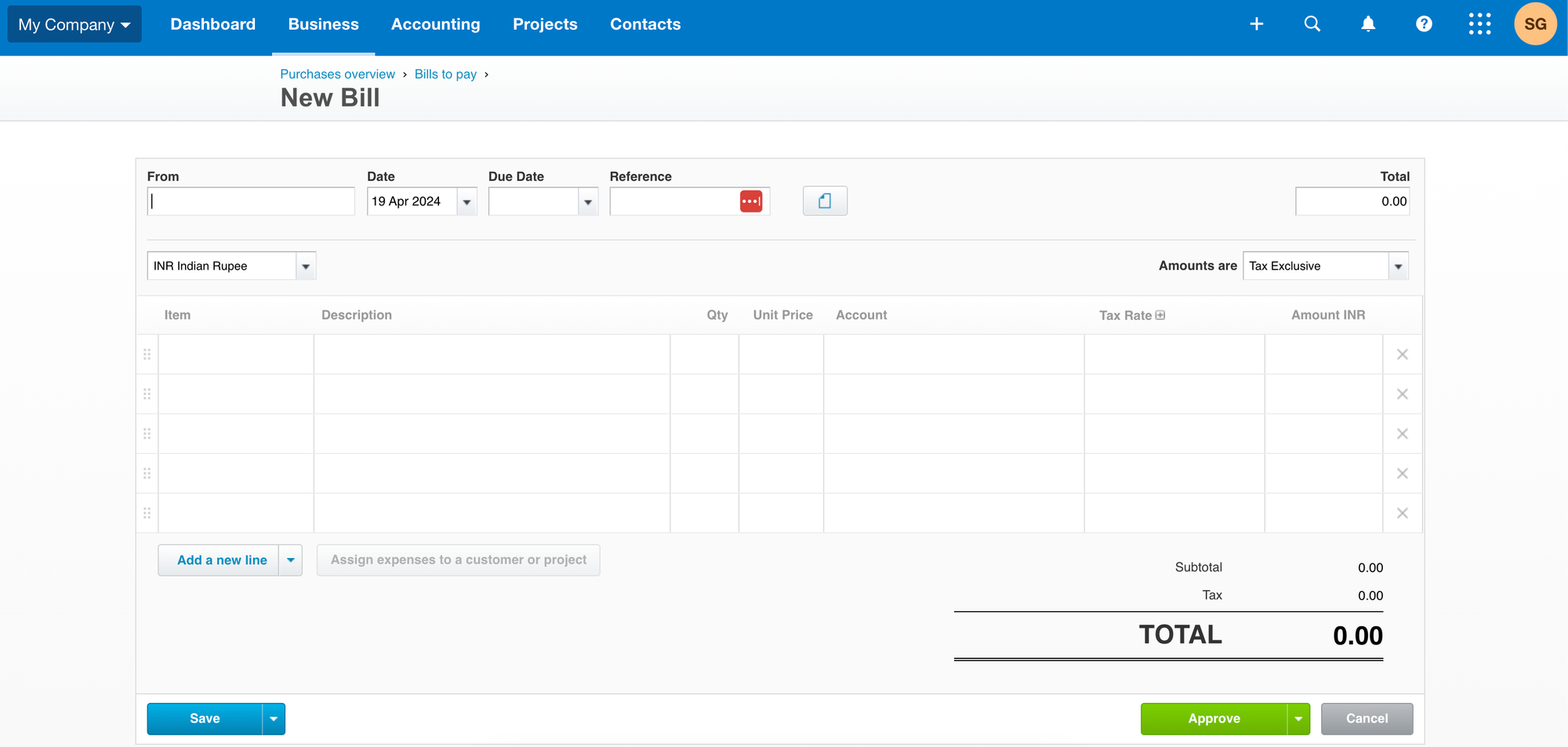The height and width of the screenshot is (747, 1568).
Task: Expand Save options arrow
Action: pyautogui.click(x=274, y=719)
